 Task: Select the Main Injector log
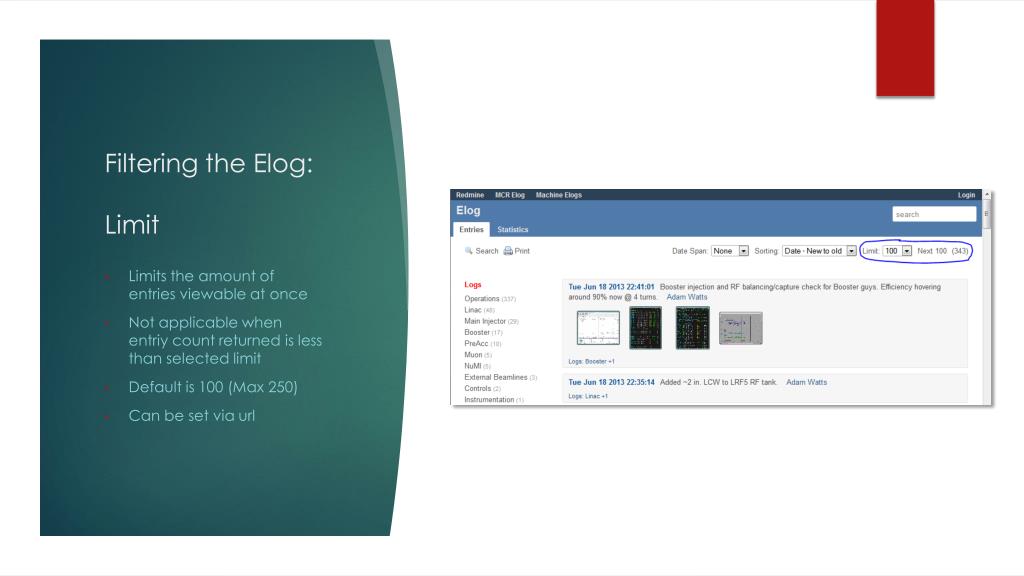click(x=485, y=321)
